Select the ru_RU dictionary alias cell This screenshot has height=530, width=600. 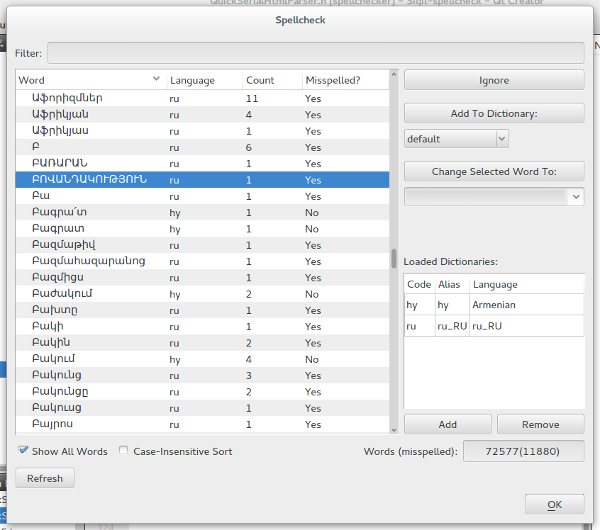[x=452, y=326]
